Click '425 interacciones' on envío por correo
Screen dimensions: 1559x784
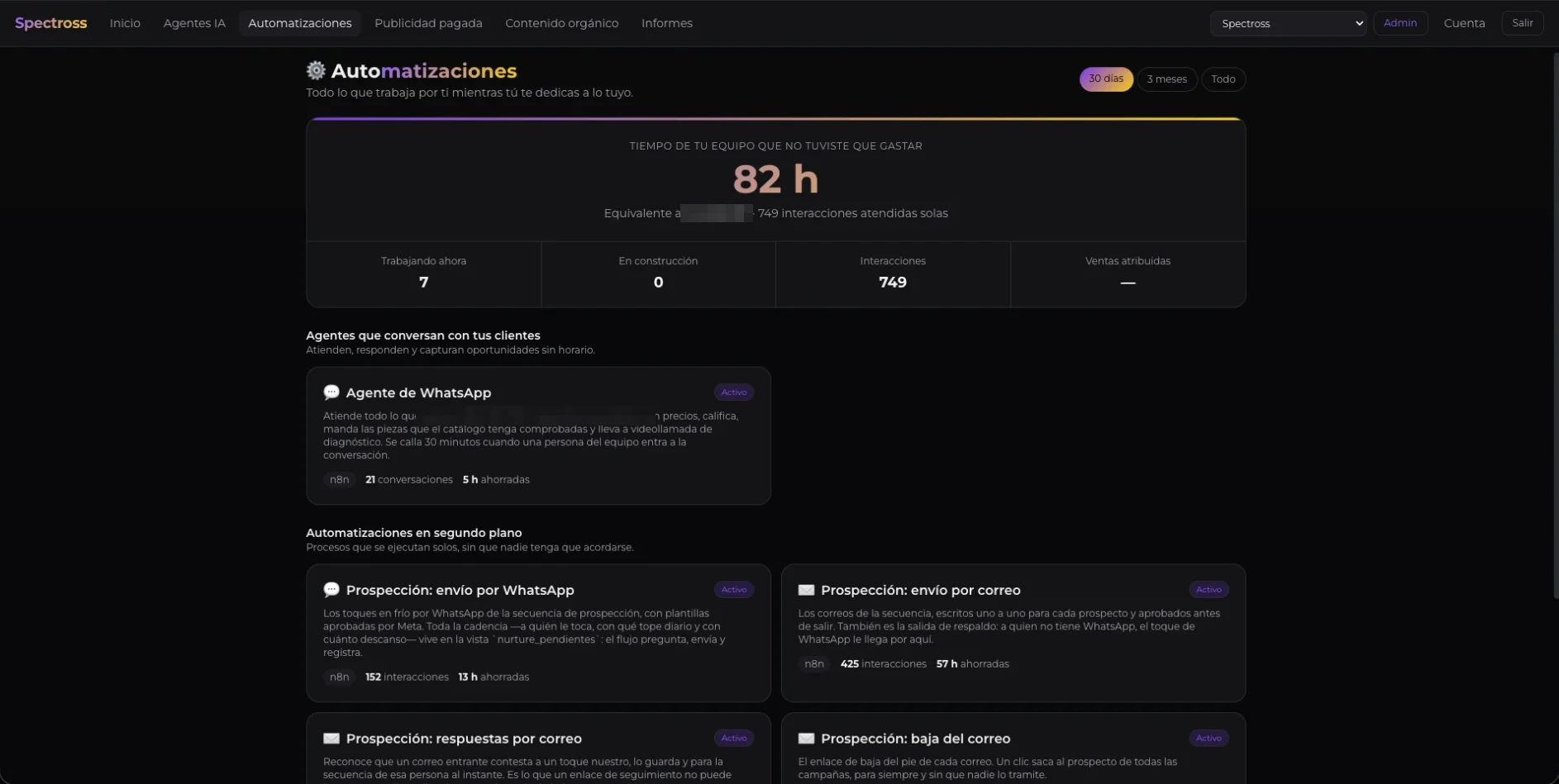point(883,664)
